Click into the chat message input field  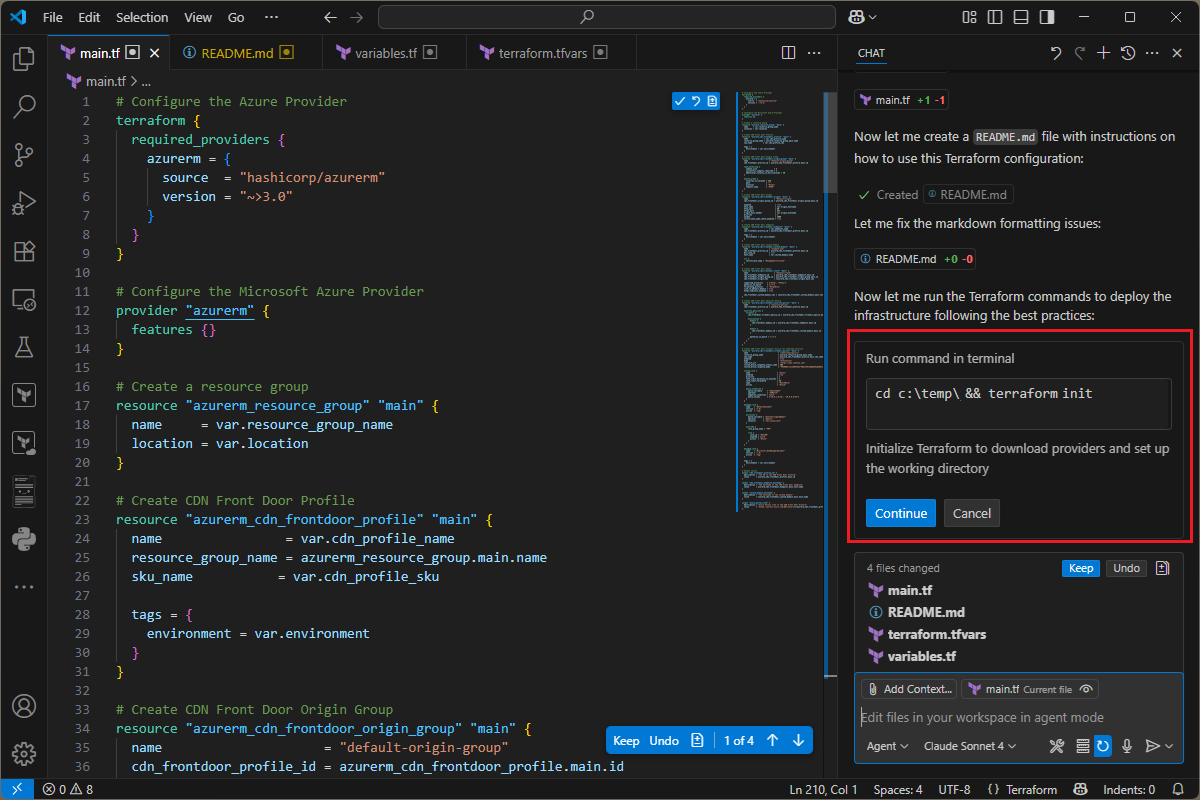(1000, 717)
